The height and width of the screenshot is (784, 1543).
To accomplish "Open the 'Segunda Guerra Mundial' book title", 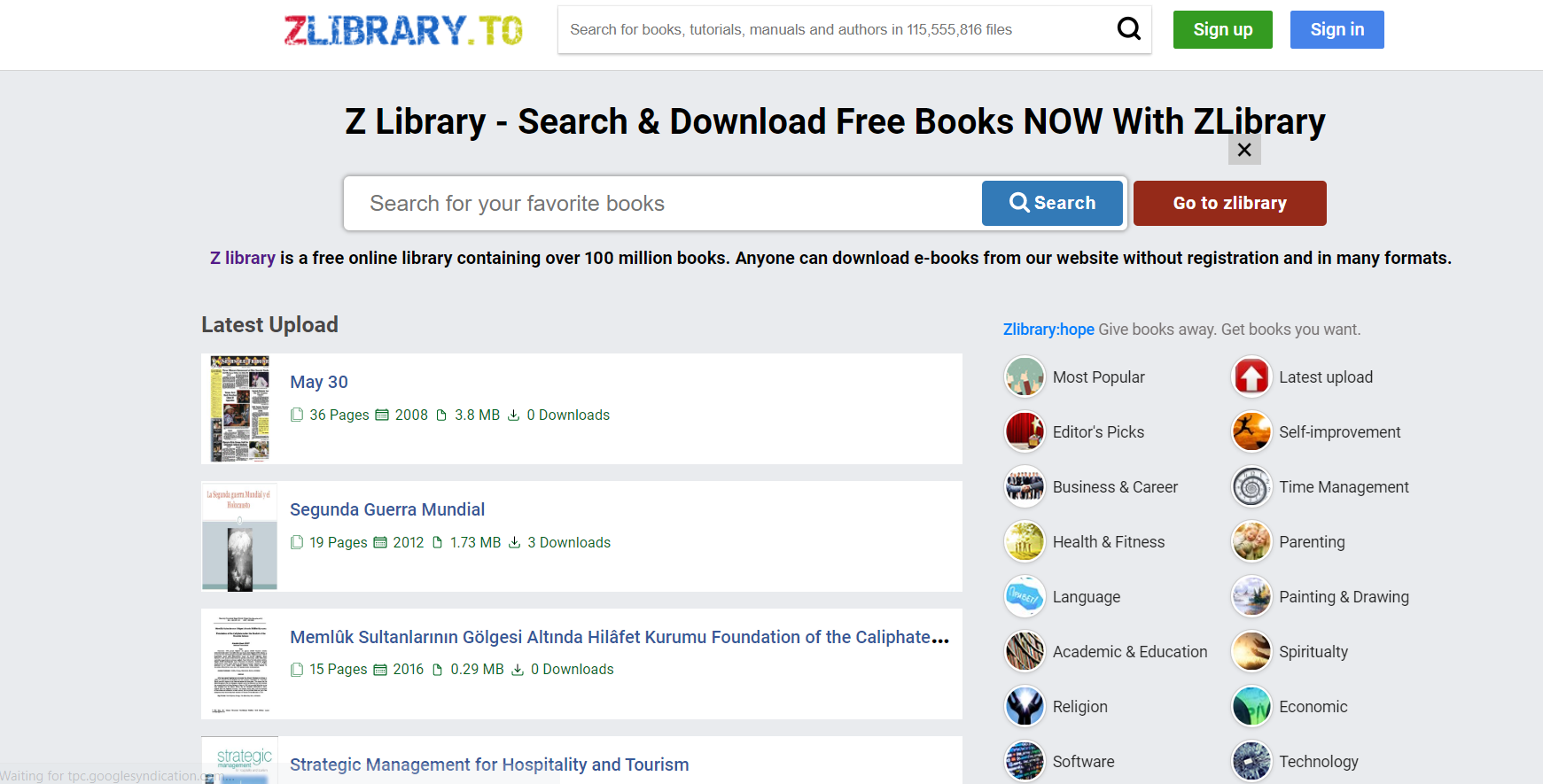I will click(387, 509).
